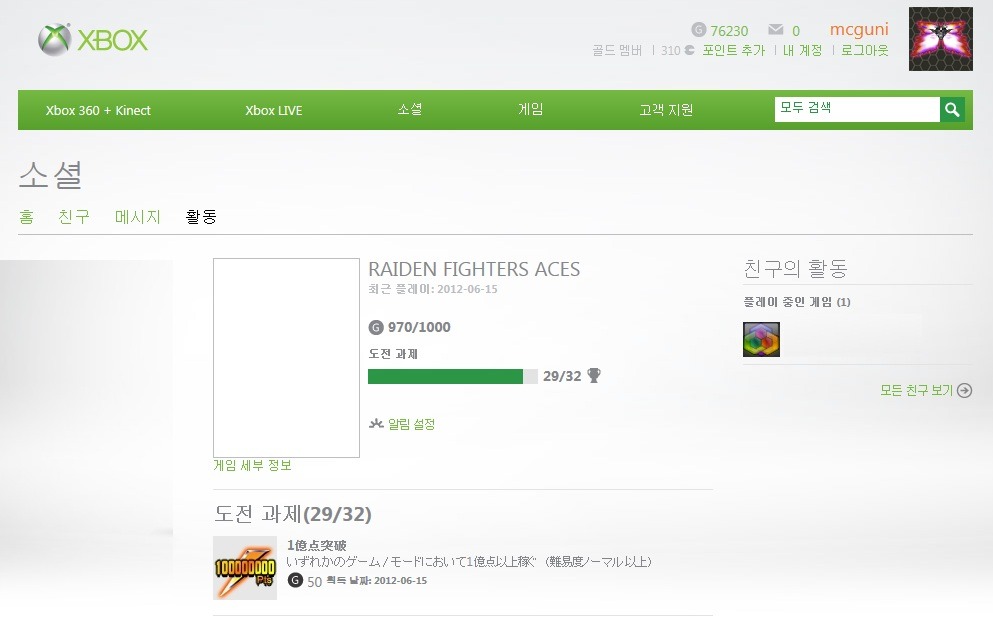Switch to the 친구 tab
The height and width of the screenshot is (629, 993).
(74, 216)
